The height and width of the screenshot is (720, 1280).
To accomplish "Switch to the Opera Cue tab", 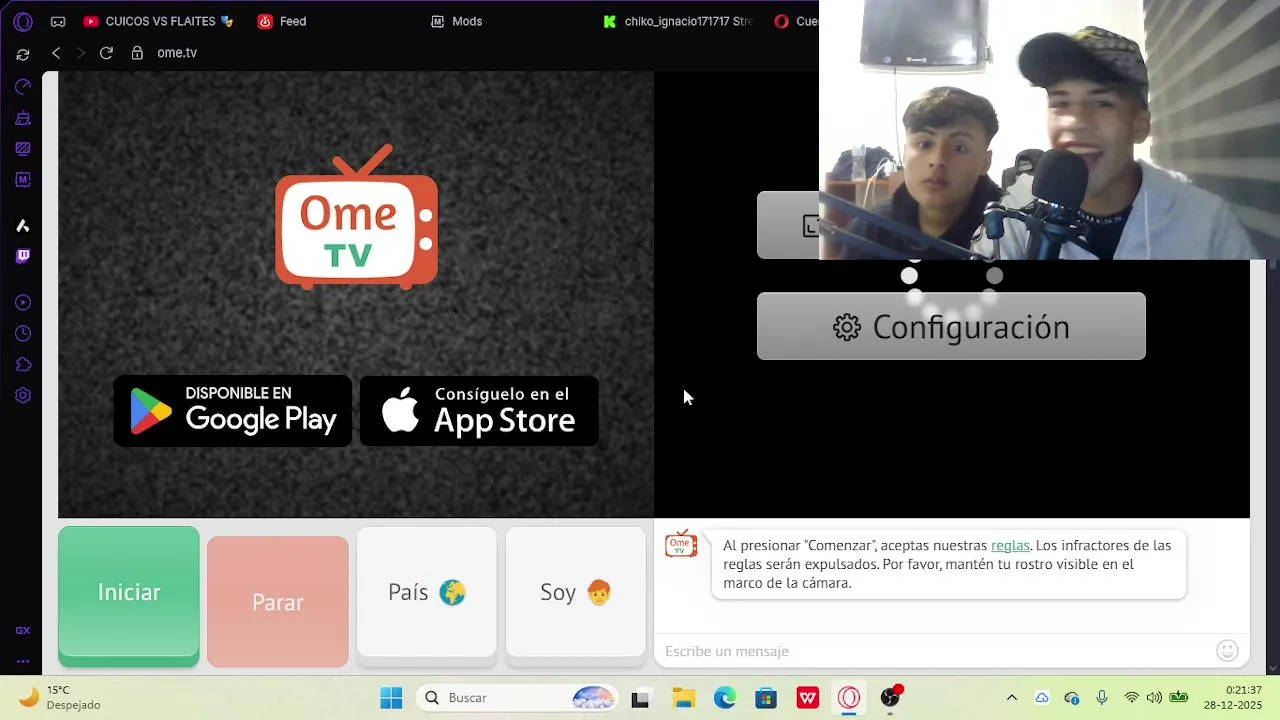I will 796,21.
